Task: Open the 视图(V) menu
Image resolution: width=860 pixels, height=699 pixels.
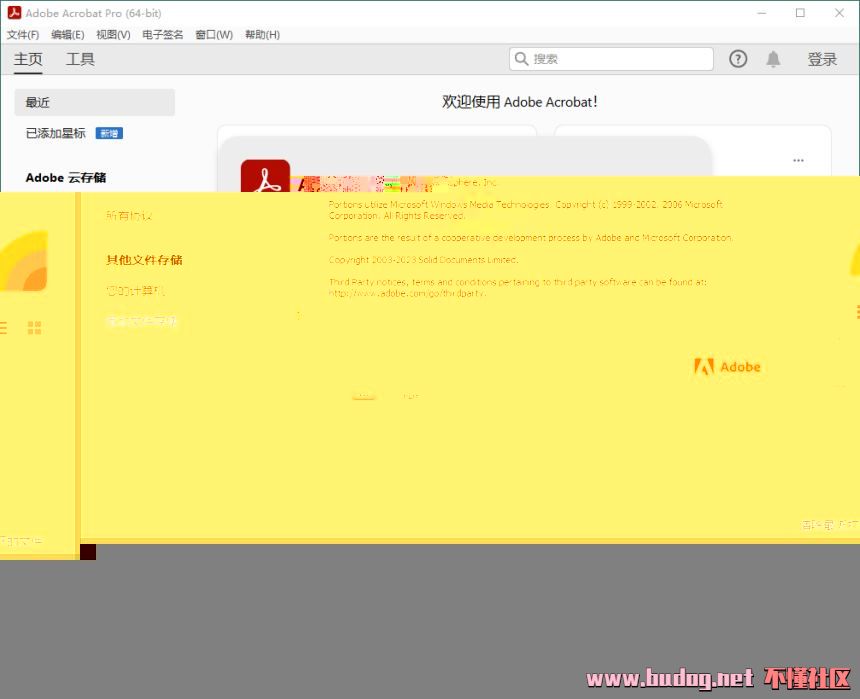Action: [113, 34]
